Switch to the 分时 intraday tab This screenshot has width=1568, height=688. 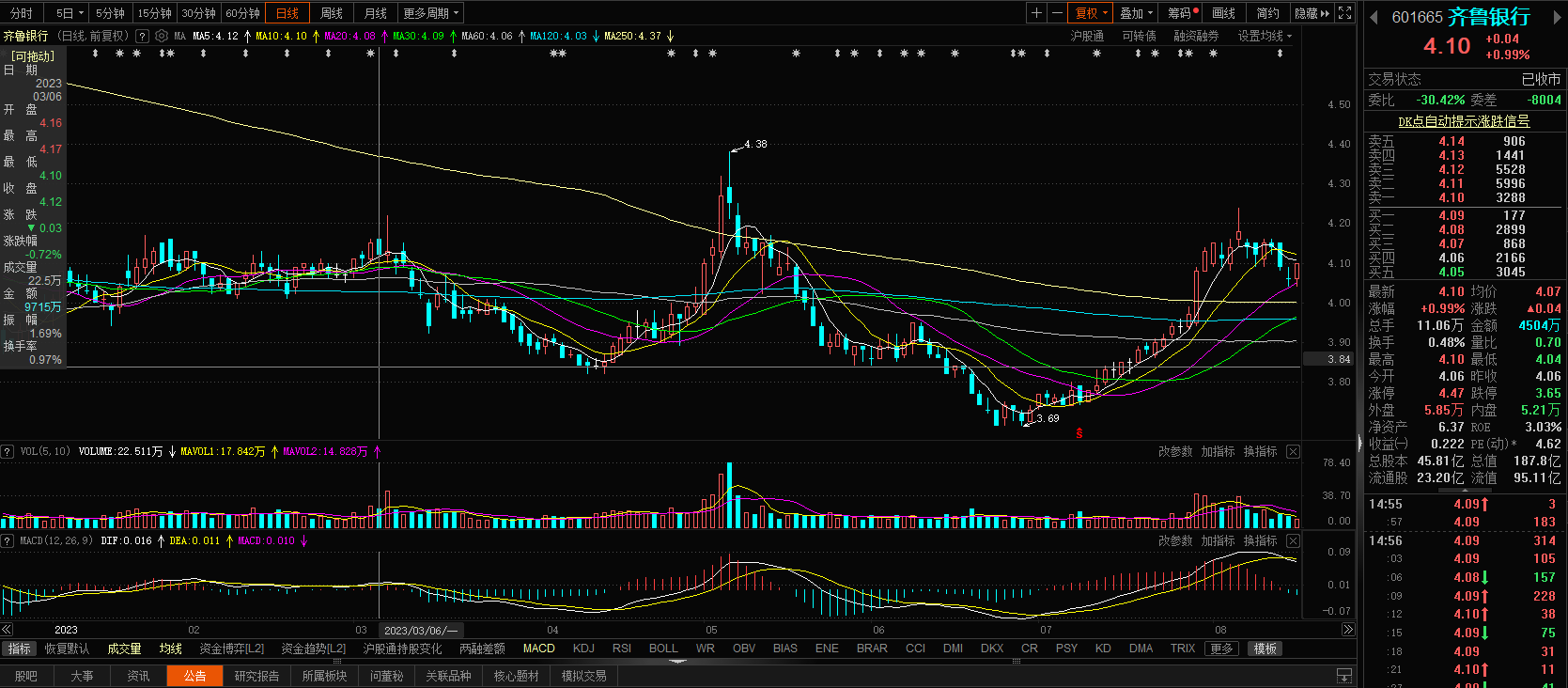click(x=21, y=13)
